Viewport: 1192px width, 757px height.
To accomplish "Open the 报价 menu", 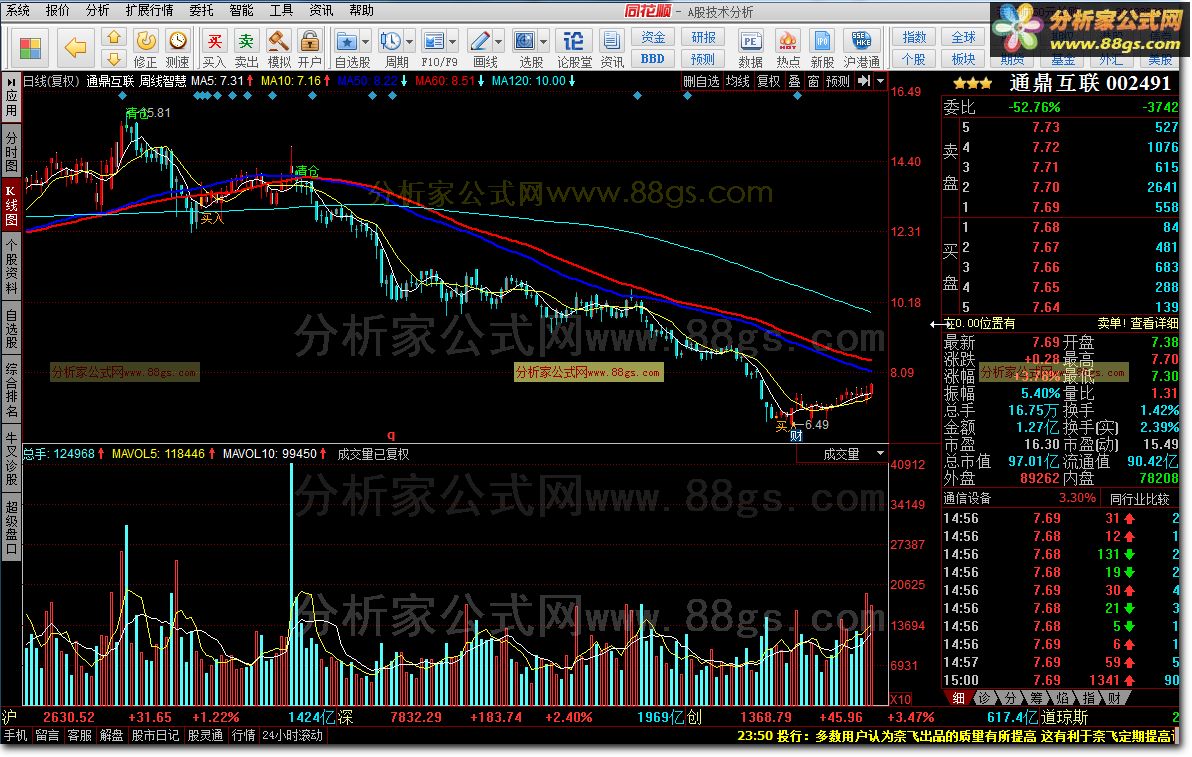I will (x=58, y=10).
